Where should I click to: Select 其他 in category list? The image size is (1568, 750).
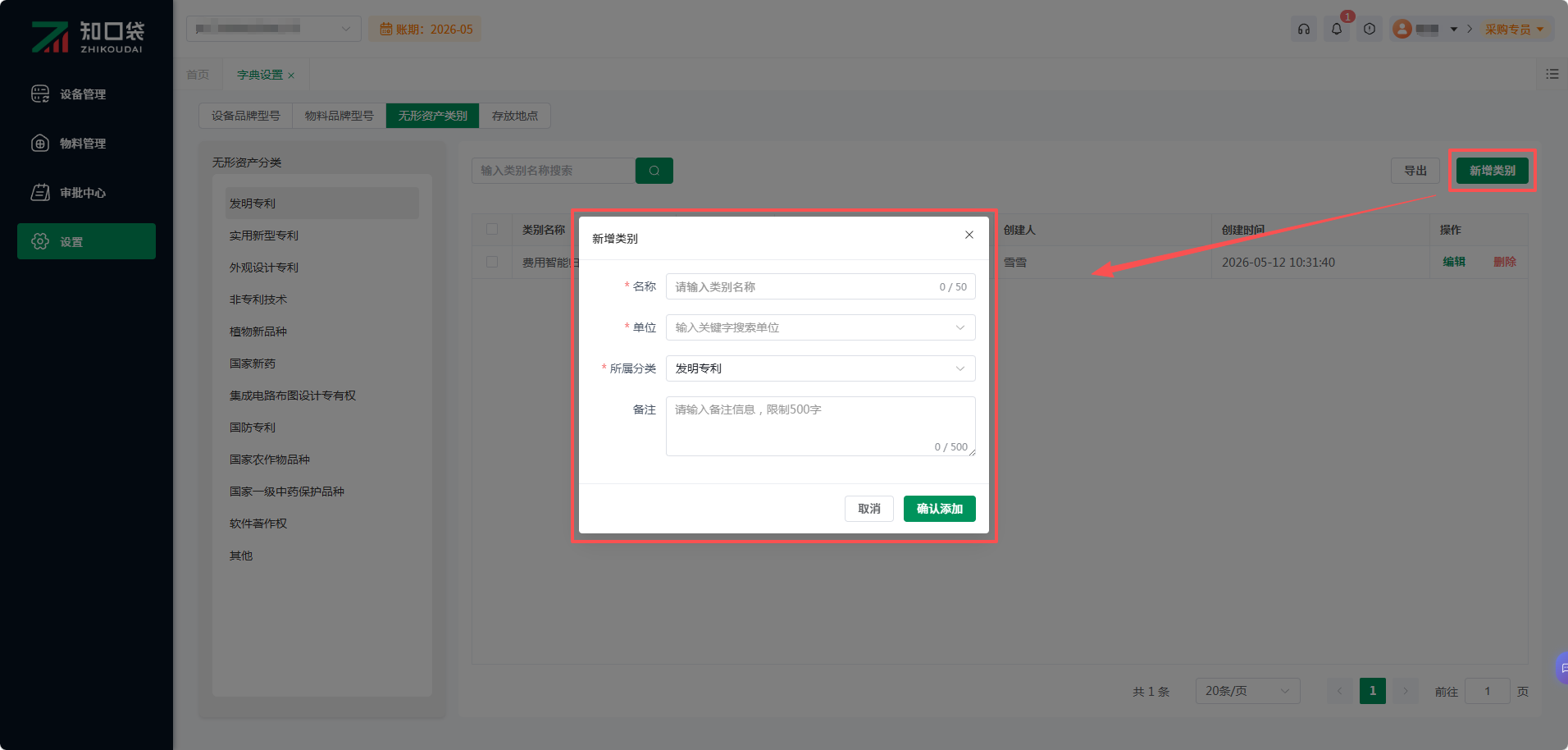click(321, 556)
